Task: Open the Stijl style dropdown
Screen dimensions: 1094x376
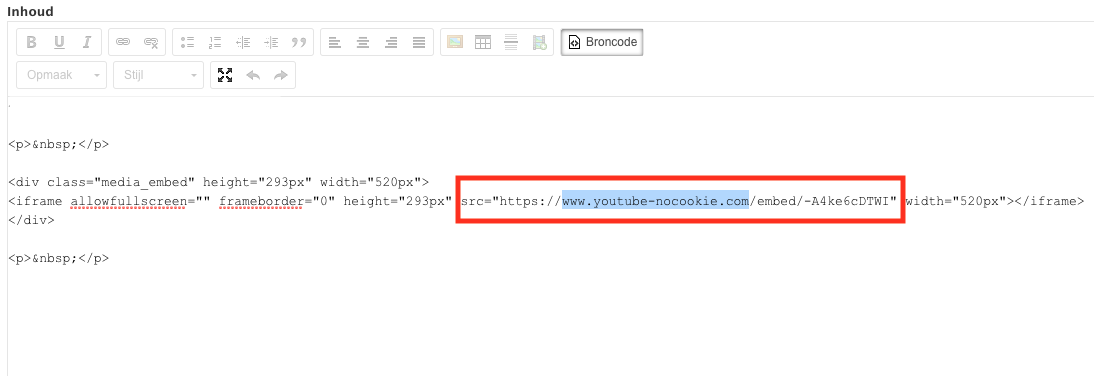Action: click(x=158, y=75)
